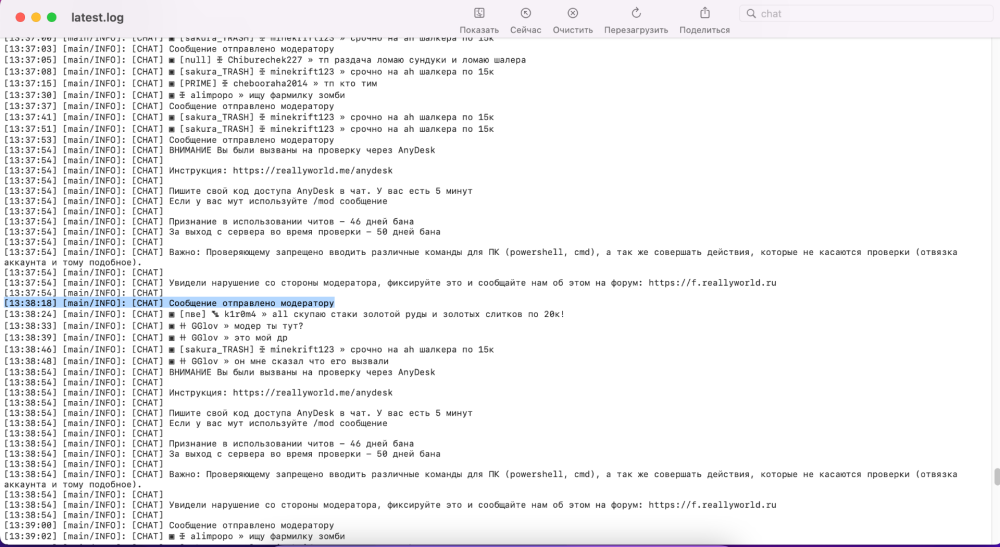Select 13:37:54 'За выход с сервера' line

click(x=222, y=232)
